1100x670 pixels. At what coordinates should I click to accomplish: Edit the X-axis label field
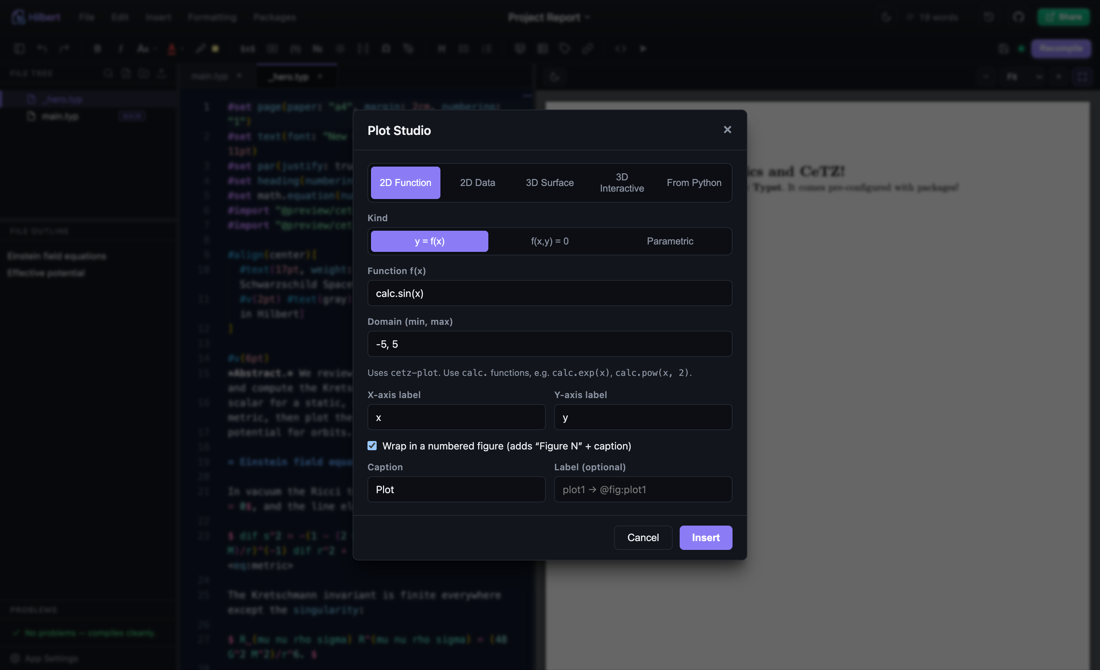tap(456, 417)
